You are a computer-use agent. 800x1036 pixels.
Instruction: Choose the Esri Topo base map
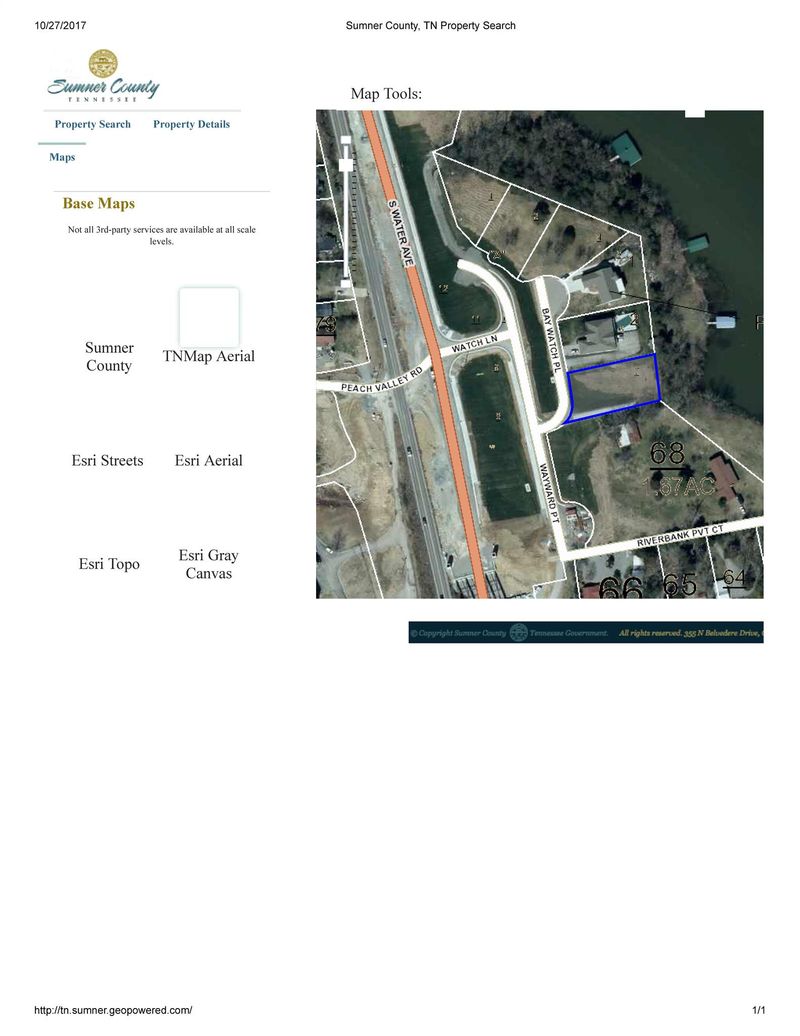[x=109, y=564]
